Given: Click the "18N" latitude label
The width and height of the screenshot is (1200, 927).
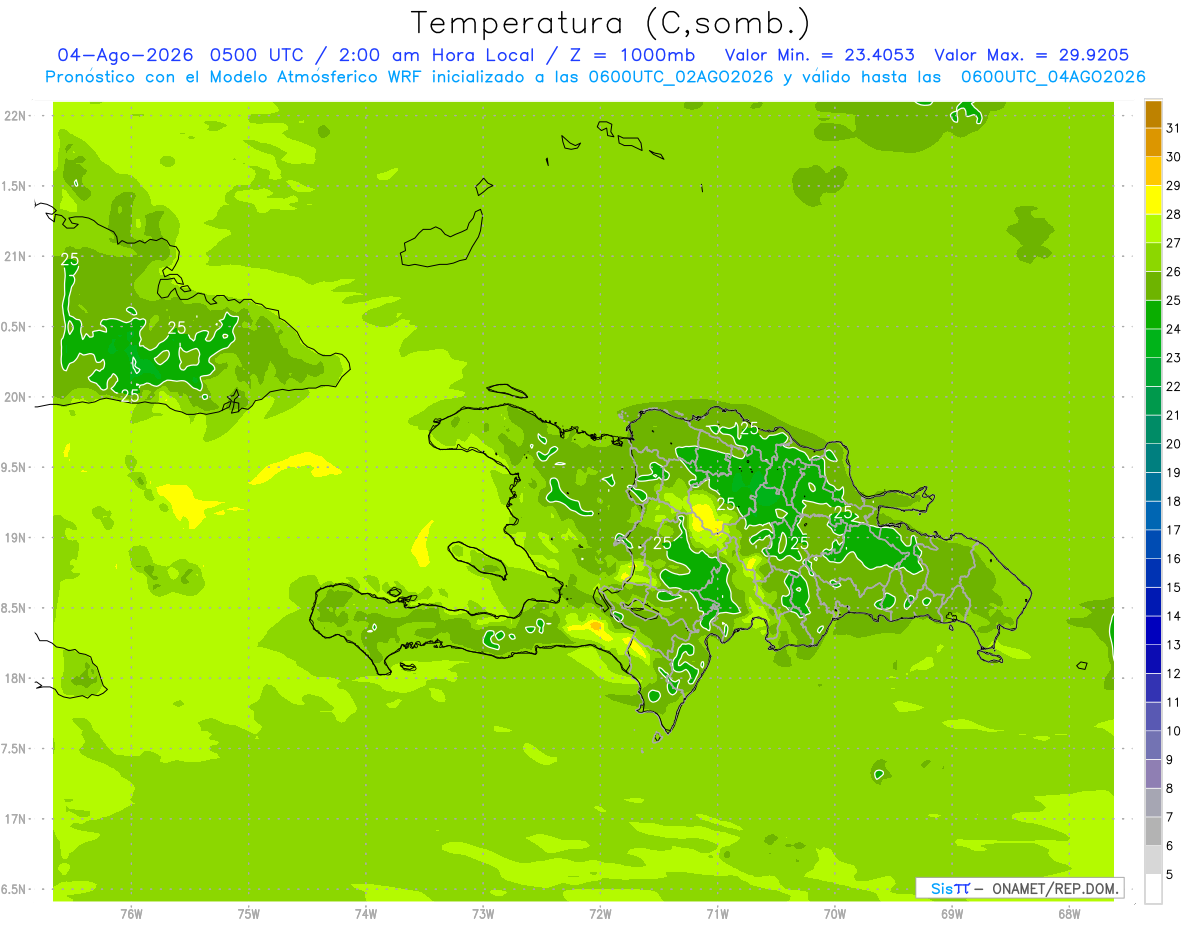Looking at the screenshot, I should pos(14,678).
